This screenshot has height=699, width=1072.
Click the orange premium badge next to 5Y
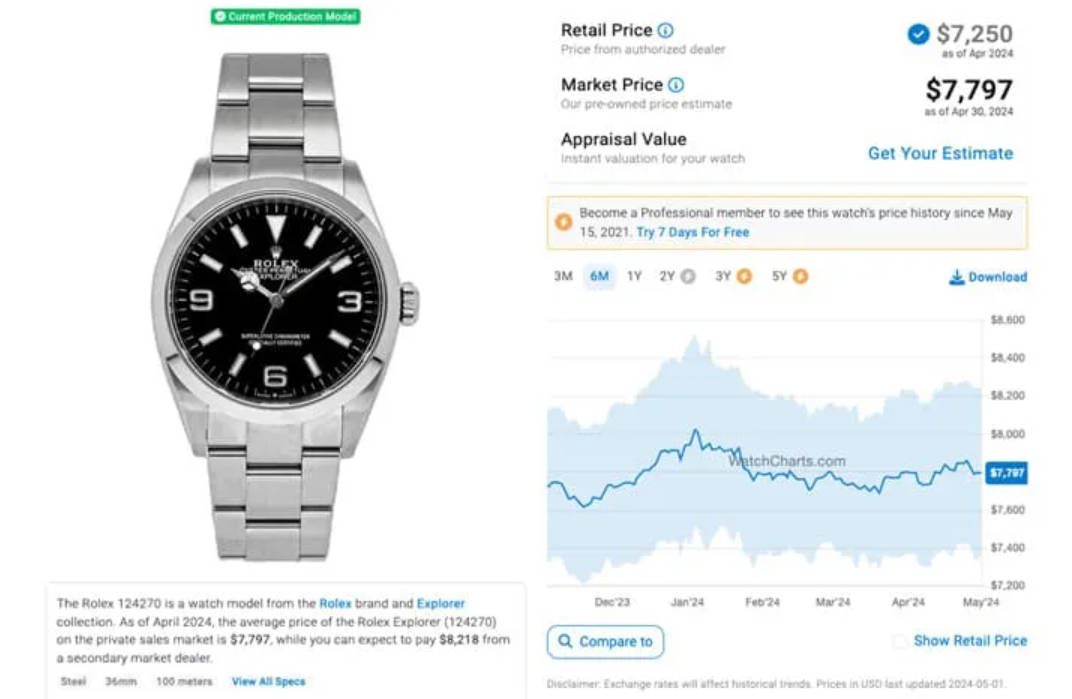tap(801, 276)
